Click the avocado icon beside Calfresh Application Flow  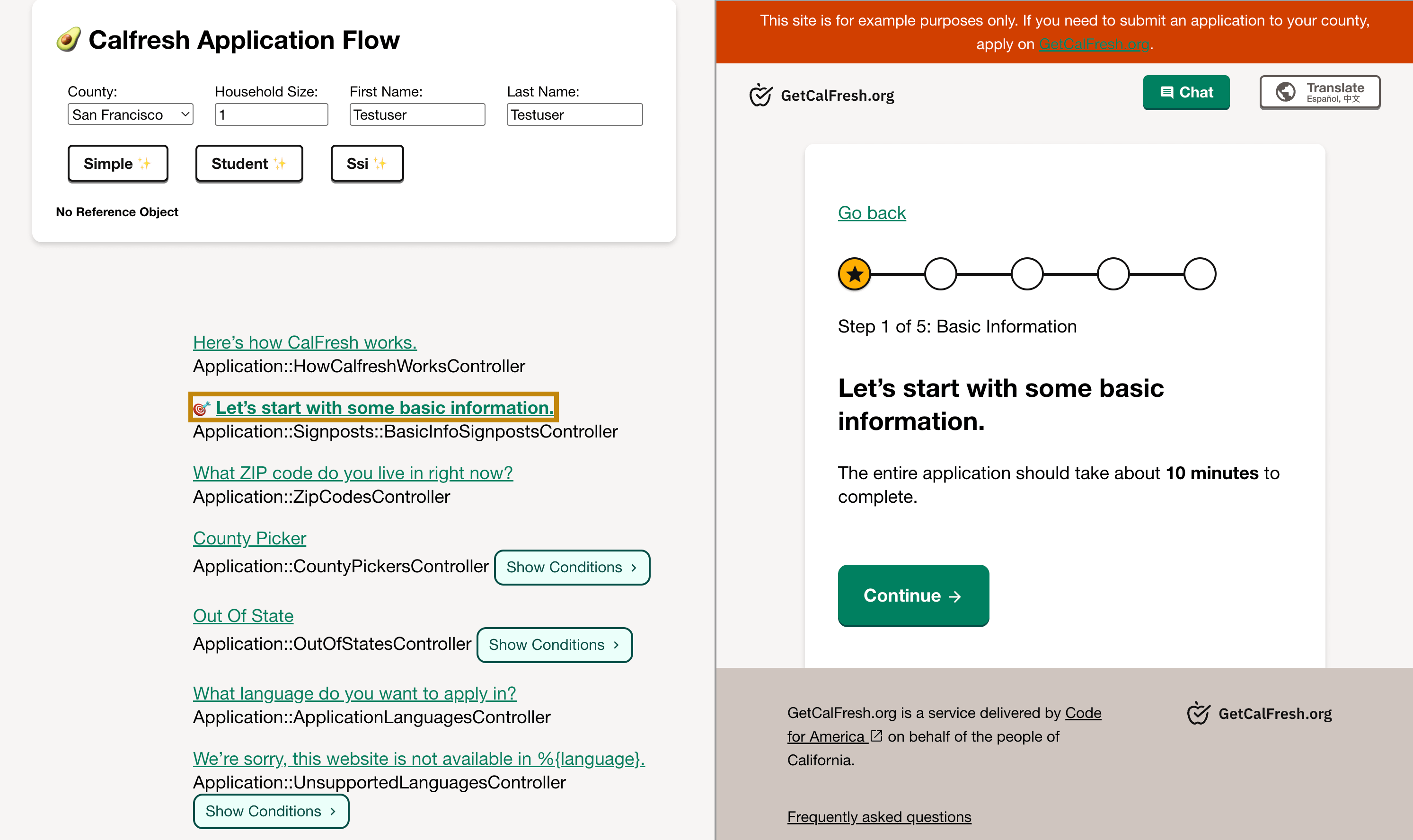coord(69,40)
